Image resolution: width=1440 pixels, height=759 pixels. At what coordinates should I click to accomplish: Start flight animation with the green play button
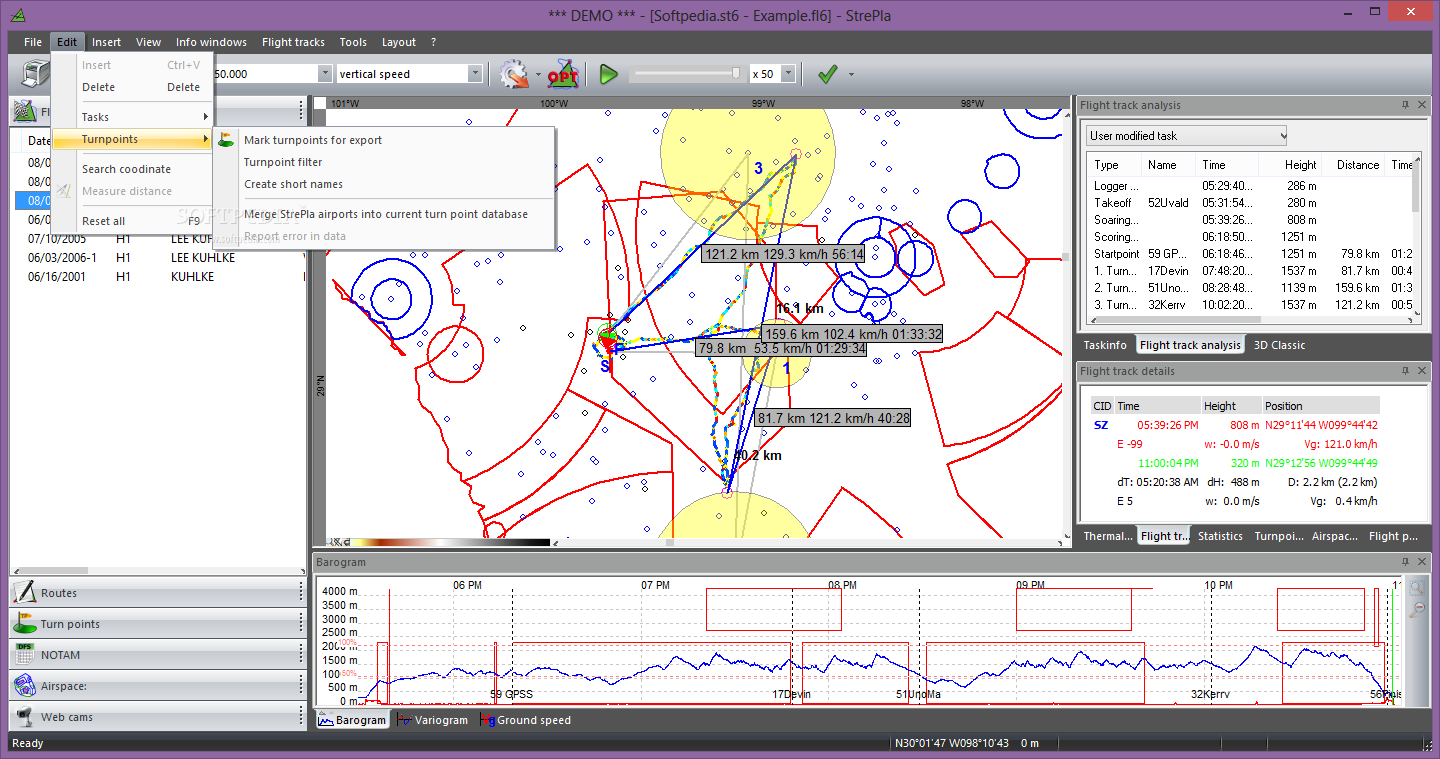pyautogui.click(x=608, y=74)
